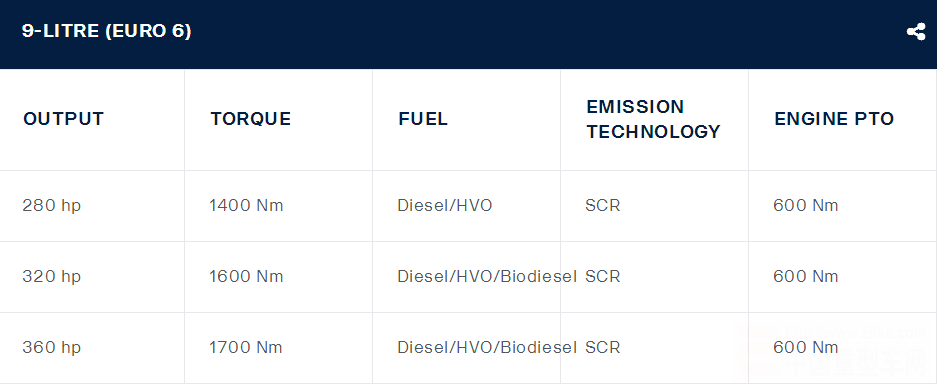This screenshot has height=386, width=937.
Task: Click the 1600 Nm torque value
Action: (x=246, y=277)
